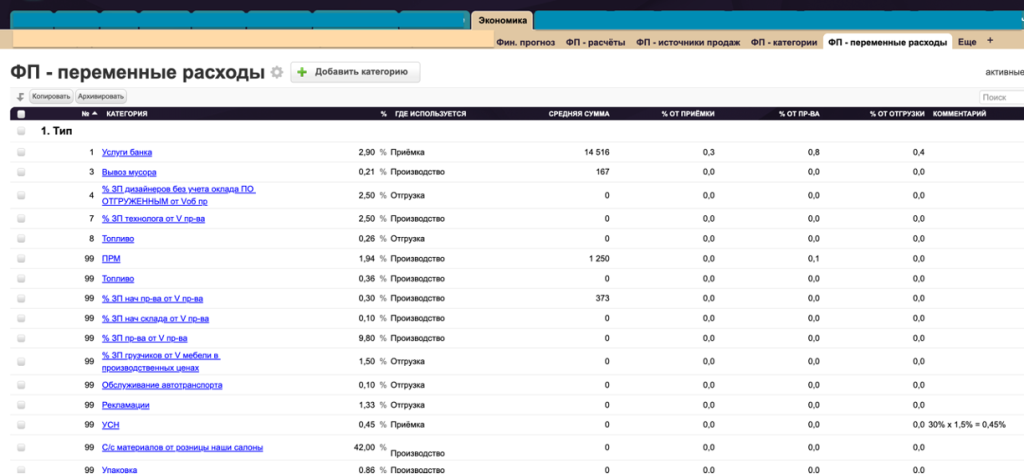This screenshot has height=474, width=1024.
Task: Click the sort arrow in the № column header
Action: (x=95, y=114)
